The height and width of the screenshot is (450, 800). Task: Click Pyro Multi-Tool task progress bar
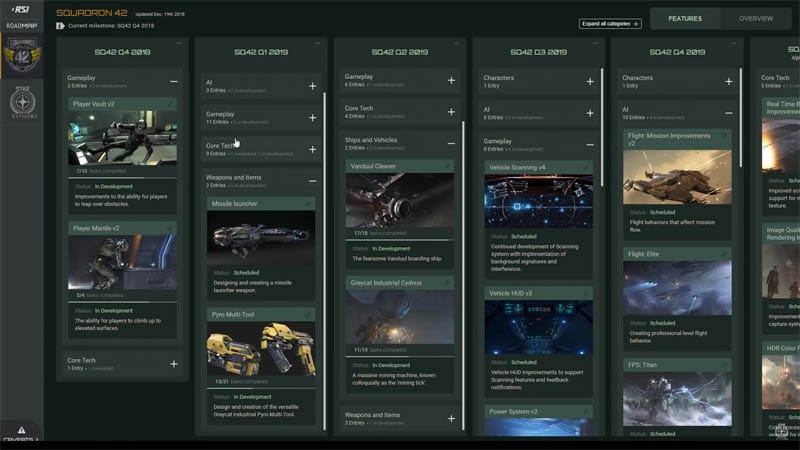[x=261, y=388]
